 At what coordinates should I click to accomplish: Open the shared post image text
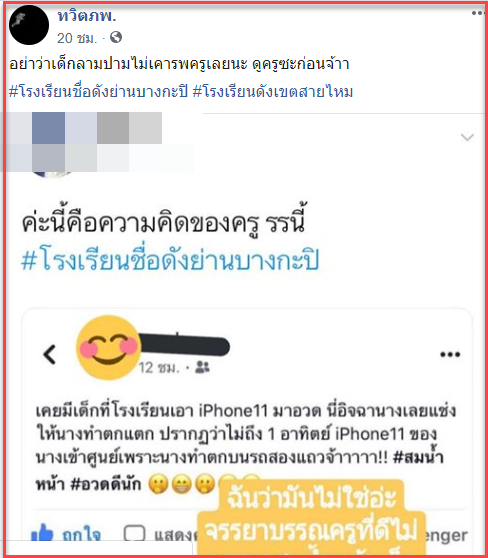click(x=164, y=222)
